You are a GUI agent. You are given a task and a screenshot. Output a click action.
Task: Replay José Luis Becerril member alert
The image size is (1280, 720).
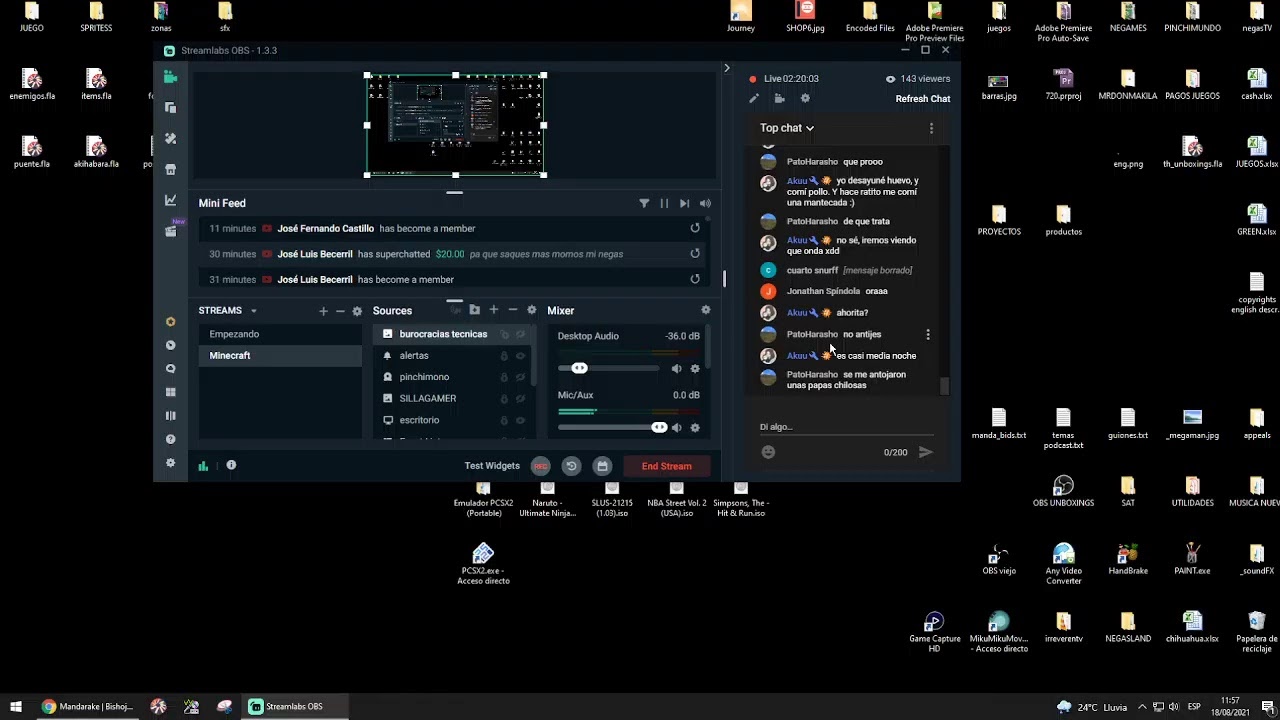pos(695,279)
